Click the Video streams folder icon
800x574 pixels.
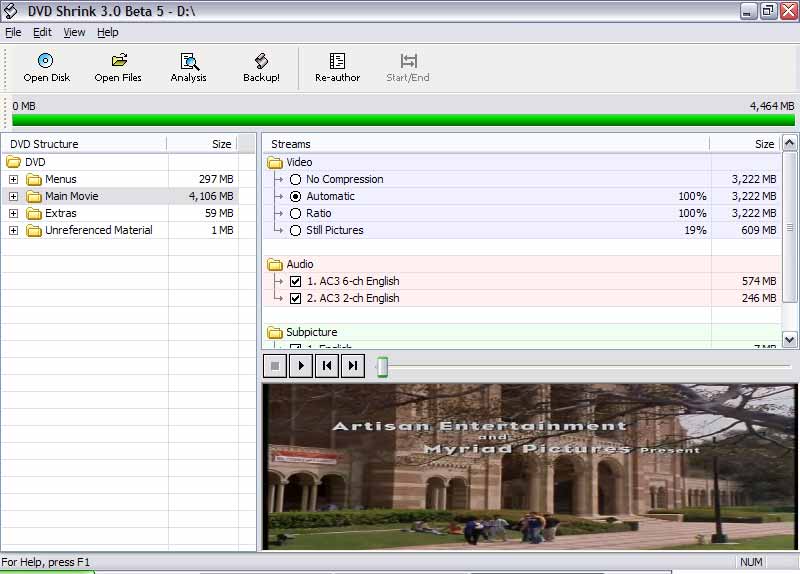(x=275, y=162)
